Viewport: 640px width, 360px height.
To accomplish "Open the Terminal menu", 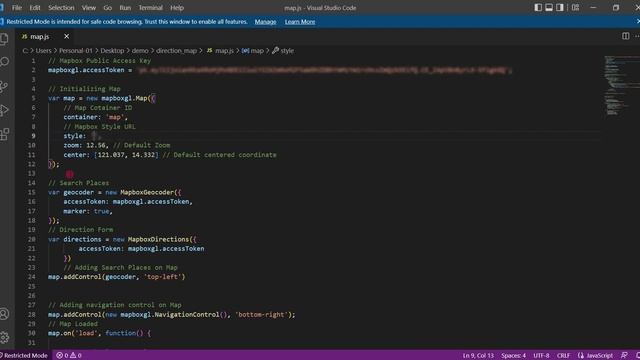I will 150,8.
